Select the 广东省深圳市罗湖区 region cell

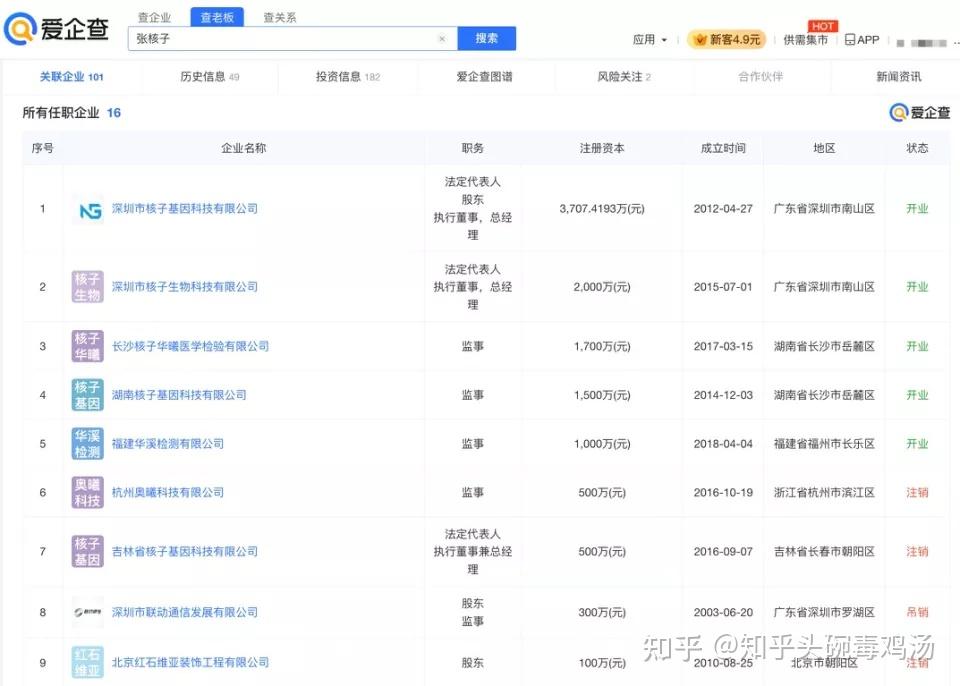824,612
